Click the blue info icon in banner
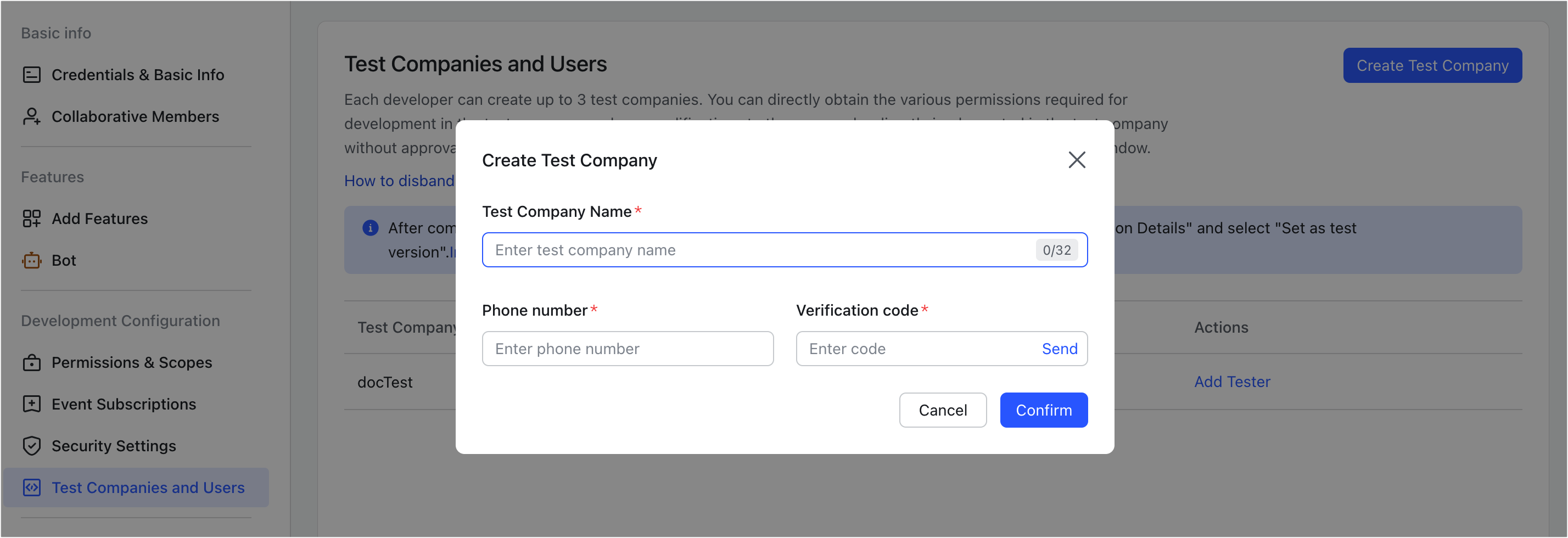Screen dimensions: 1568x538 [370, 228]
